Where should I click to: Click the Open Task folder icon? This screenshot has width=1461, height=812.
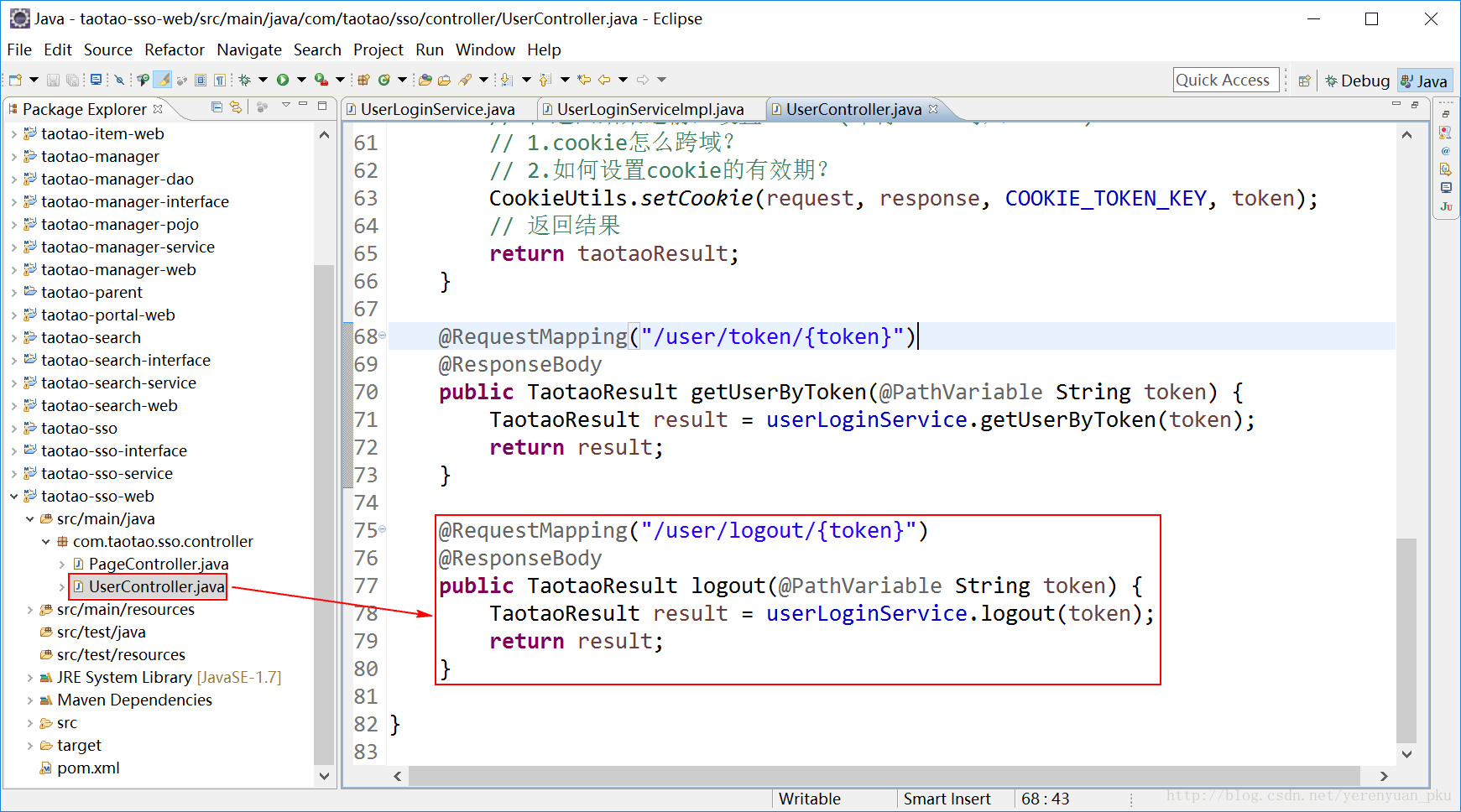click(445, 80)
